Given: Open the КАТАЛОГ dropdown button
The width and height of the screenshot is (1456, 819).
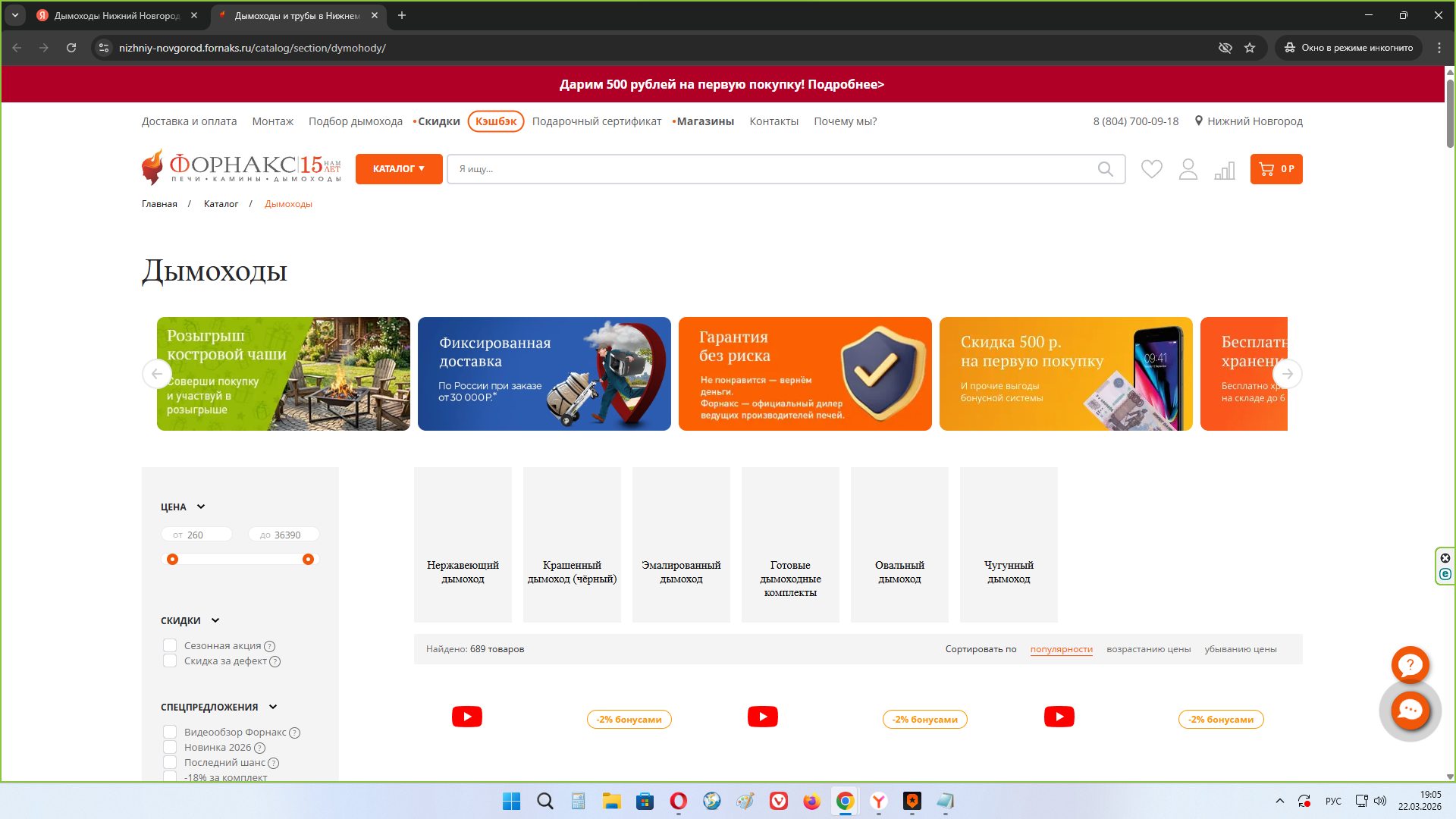Looking at the screenshot, I should click(398, 169).
